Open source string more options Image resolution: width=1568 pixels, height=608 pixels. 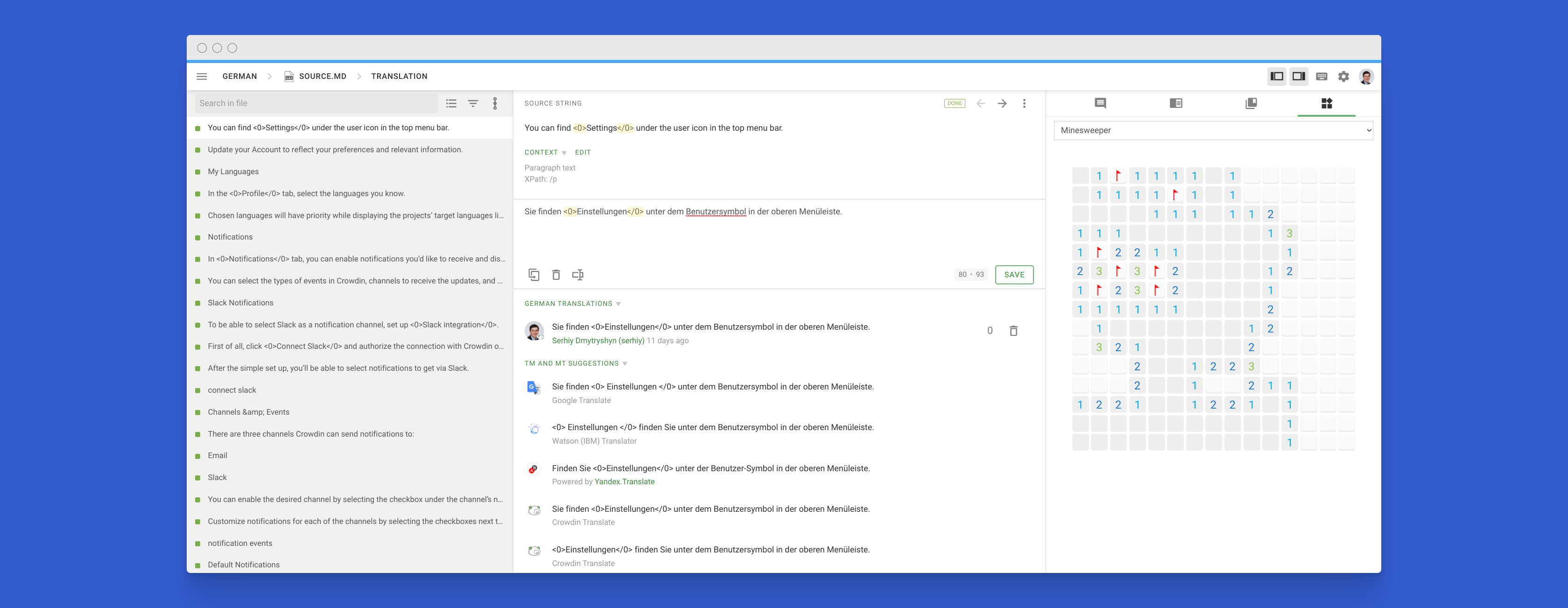click(1025, 104)
